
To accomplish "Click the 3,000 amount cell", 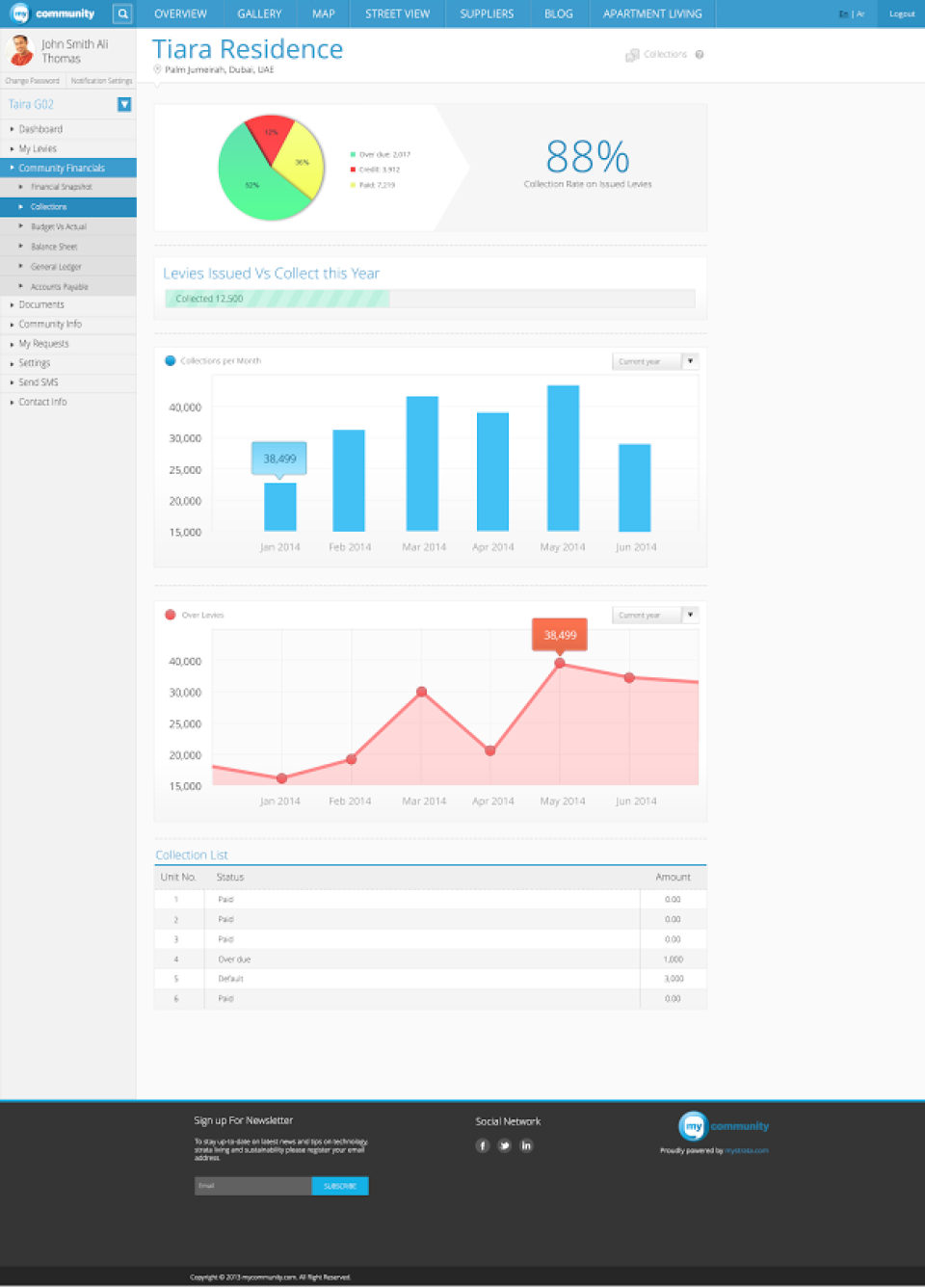I will click(x=674, y=979).
